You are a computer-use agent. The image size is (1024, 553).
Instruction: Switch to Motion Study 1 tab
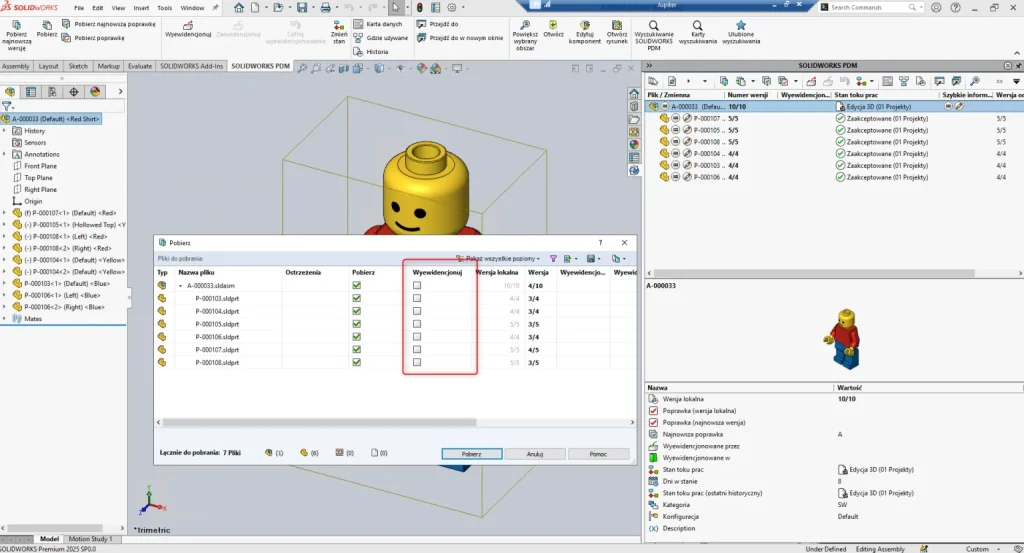(91, 539)
